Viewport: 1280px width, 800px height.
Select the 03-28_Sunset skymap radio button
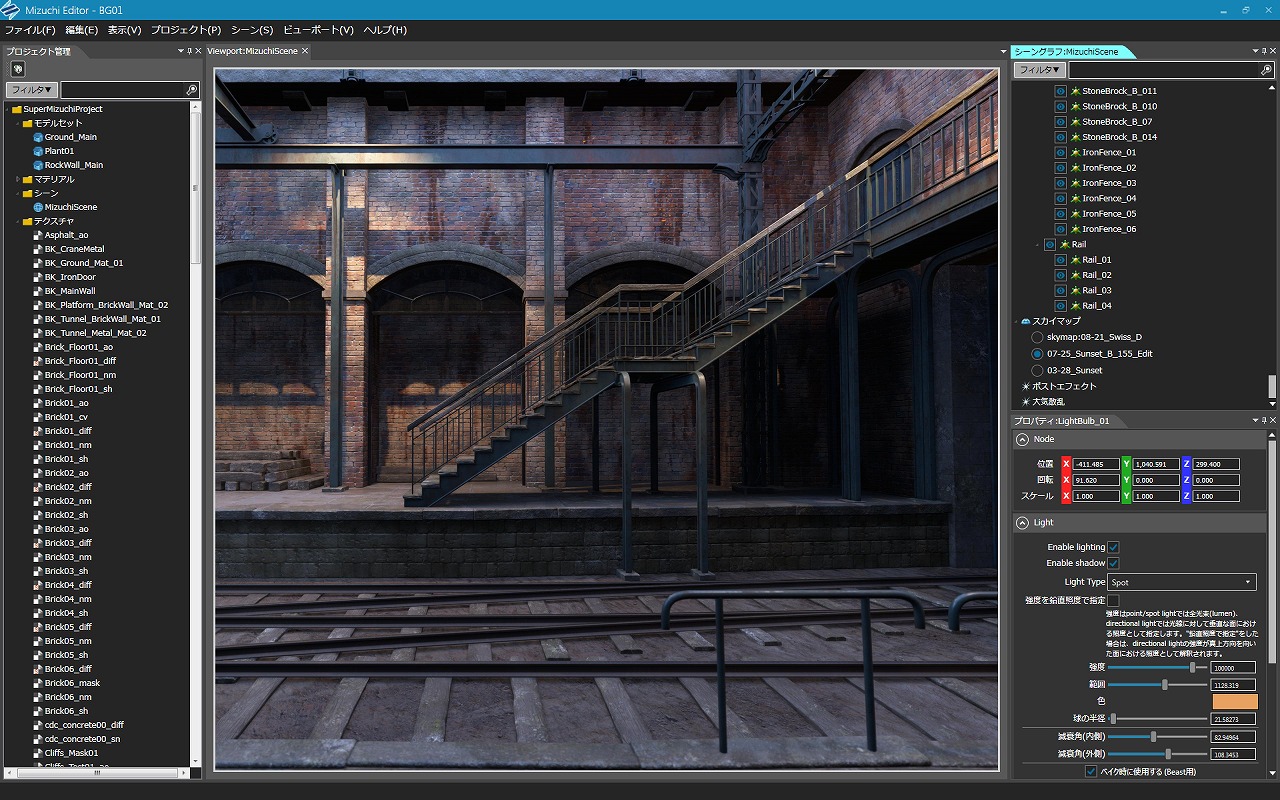(x=1037, y=371)
